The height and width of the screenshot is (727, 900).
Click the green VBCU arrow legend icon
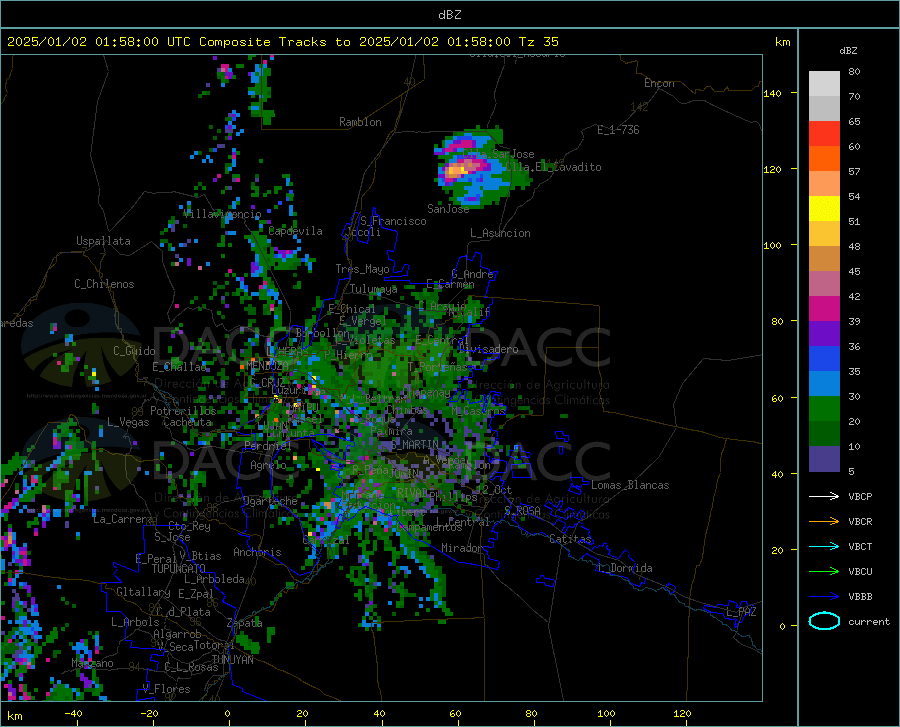[x=824, y=572]
